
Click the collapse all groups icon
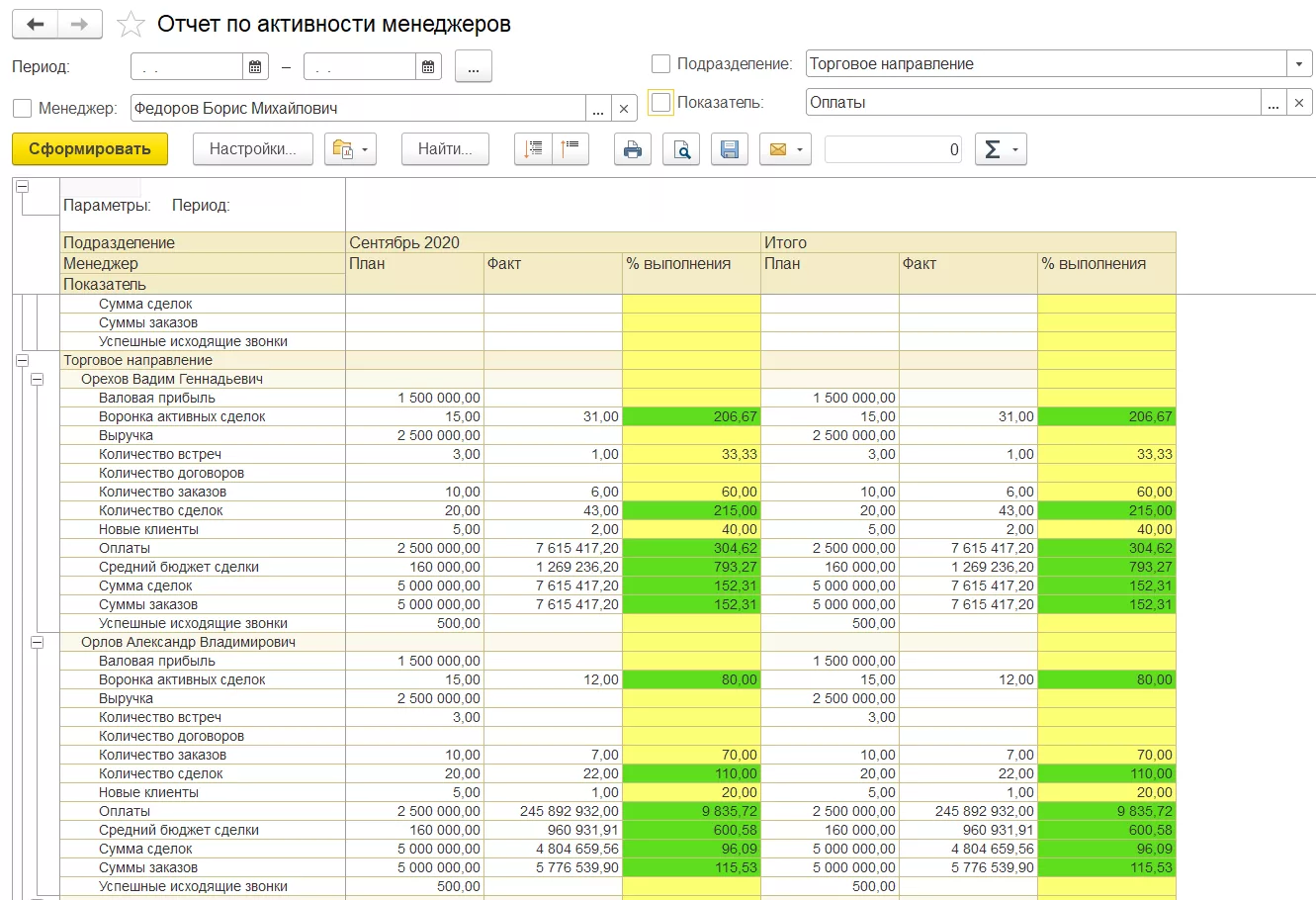(570, 149)
